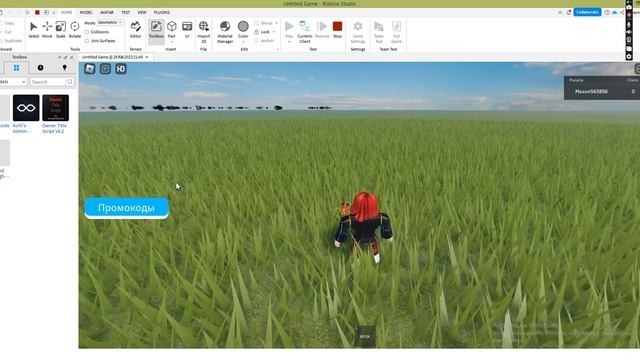Select the Owner Title Script thumbnail
This screenshot has height=360, width=640.
coord(56,108)
